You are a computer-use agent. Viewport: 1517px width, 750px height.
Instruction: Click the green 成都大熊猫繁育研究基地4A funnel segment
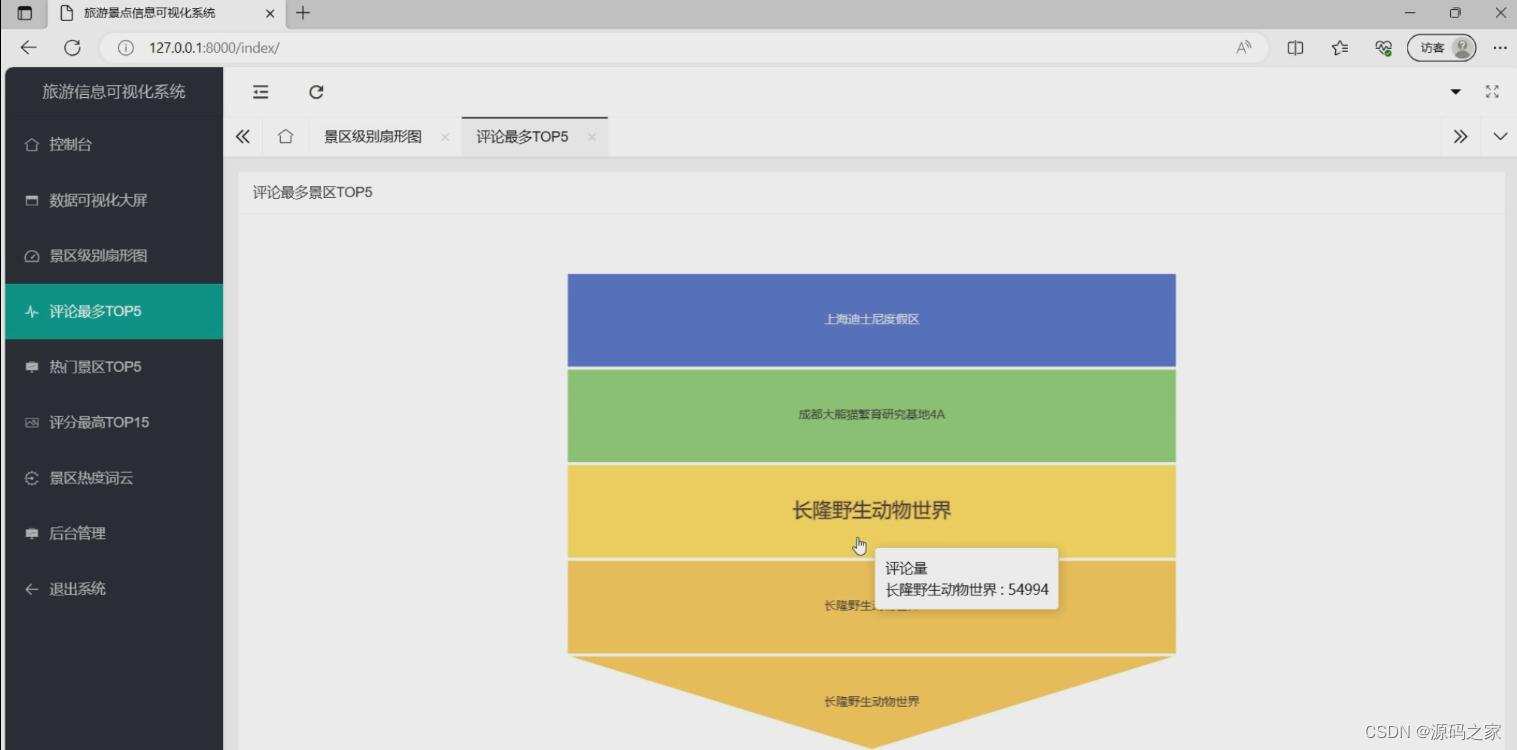click(x=872, y=415)
